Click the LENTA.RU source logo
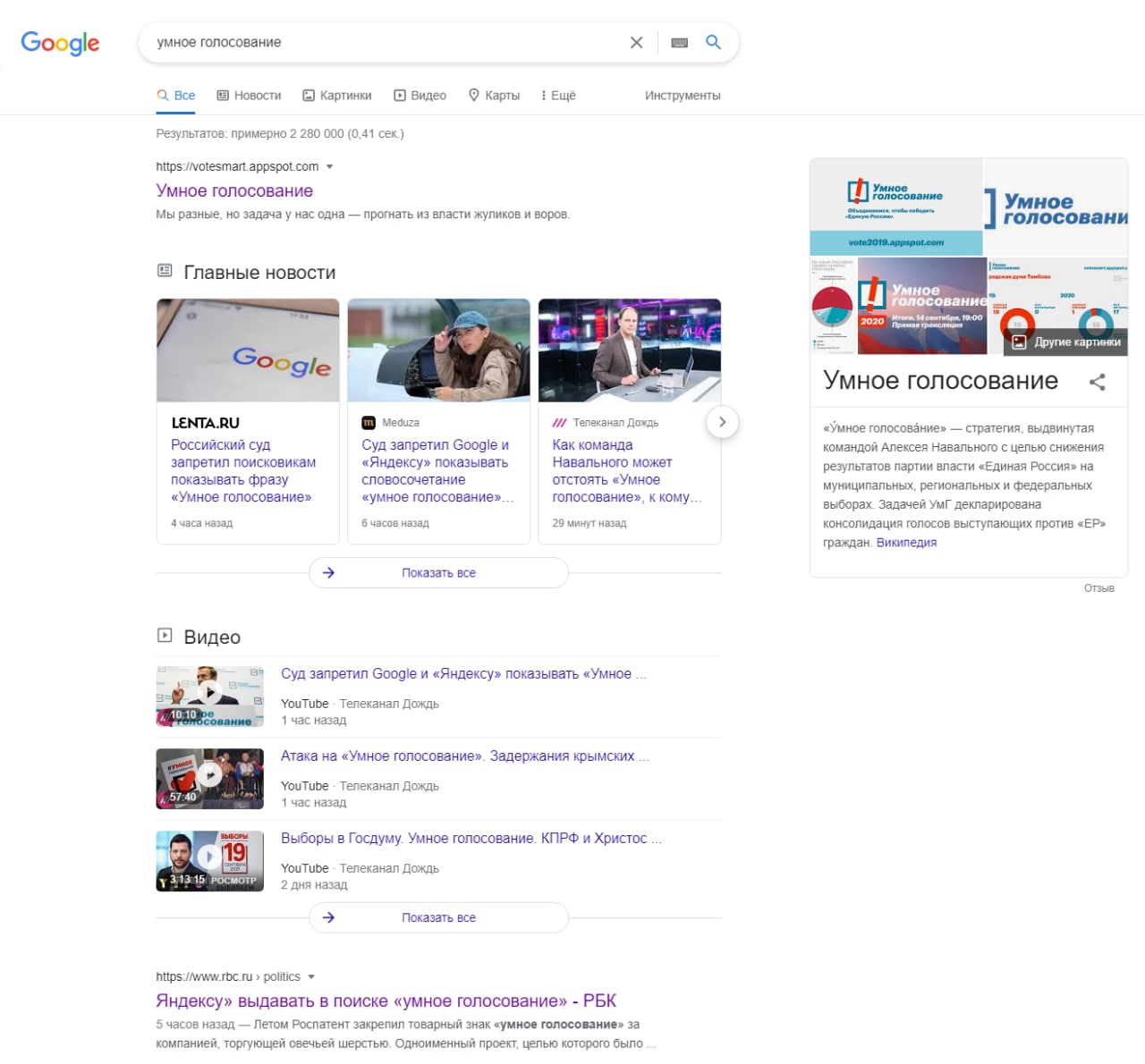This screenshot has width=1145, height=1064. 205,423
